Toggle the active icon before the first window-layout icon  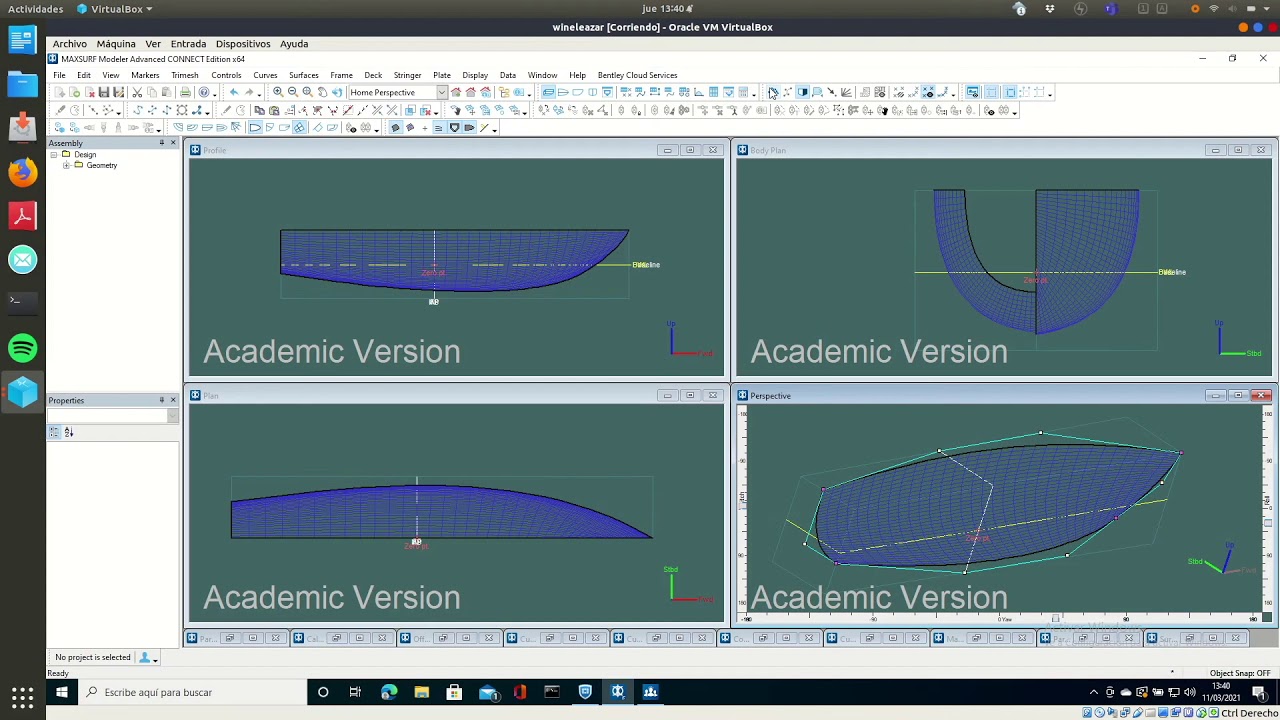point(973,92)
